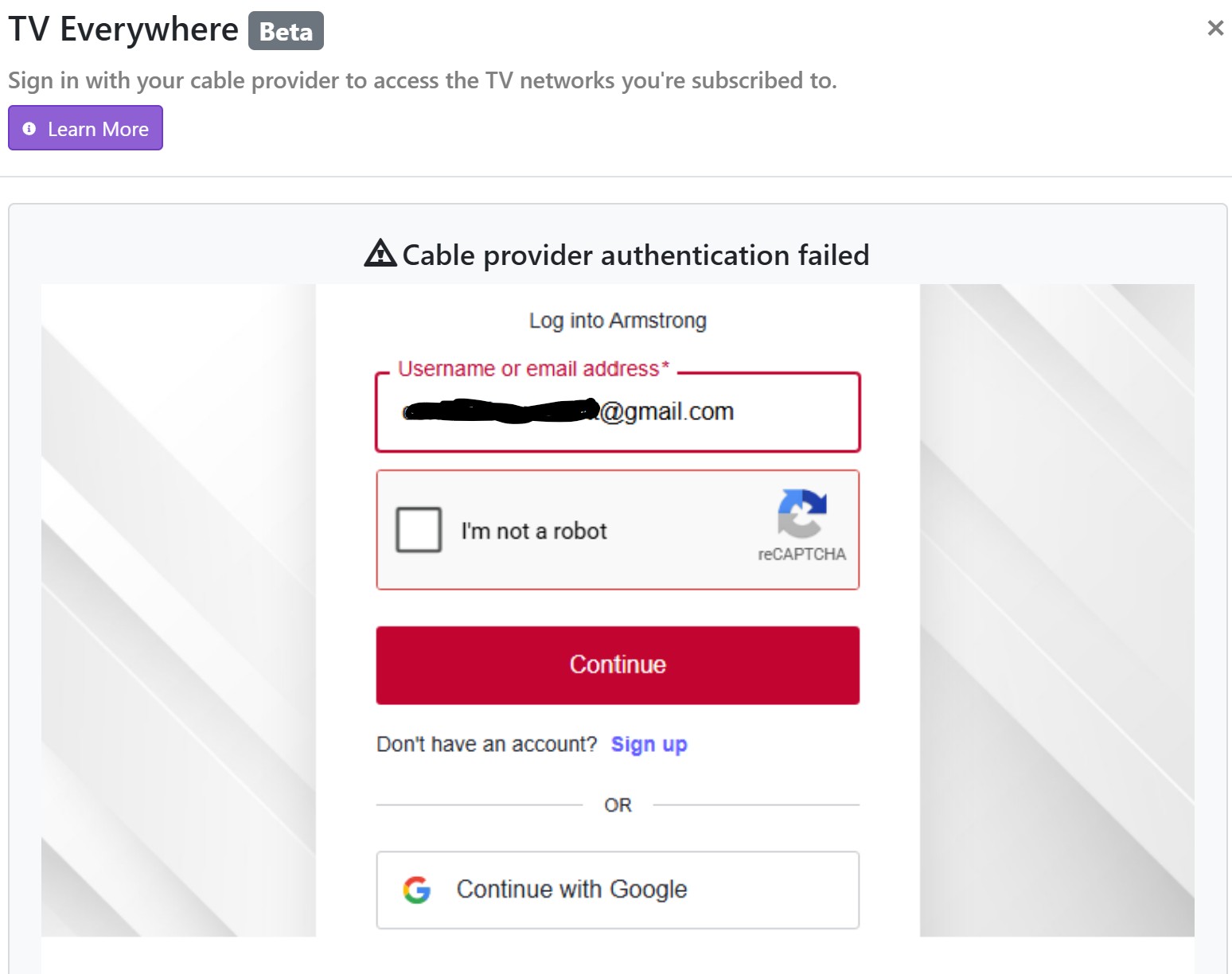Close the TV Everywhere dialog
The width and height of the screenshot is (1232, 974).
pyautogui.click(x=1214, y=29)
